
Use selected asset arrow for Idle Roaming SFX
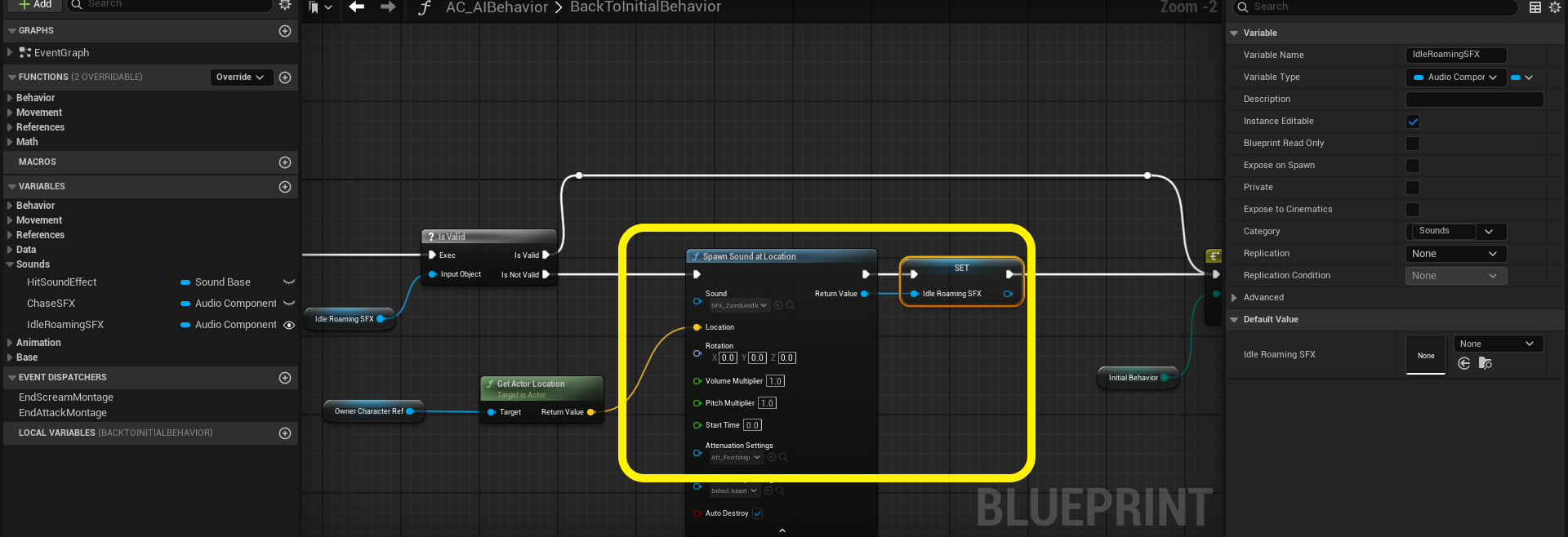click(x=1464, y=363)
